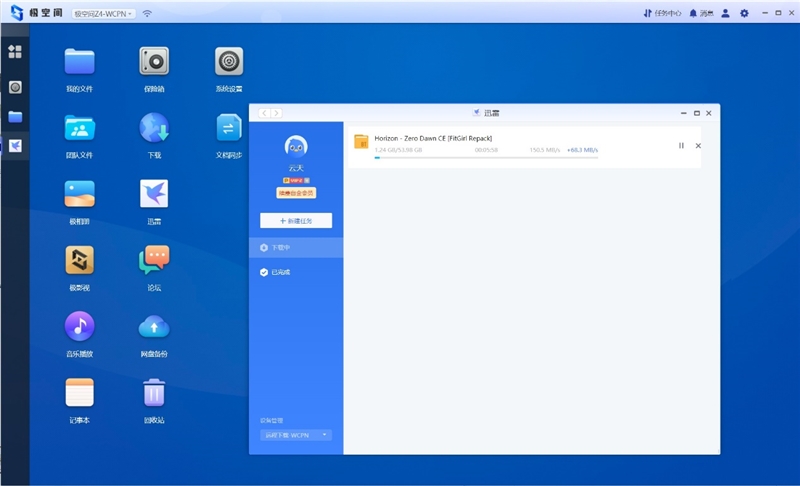Open the 回收站 recycle bin icon
Screen dimensions: 800x486
[154, 393]
